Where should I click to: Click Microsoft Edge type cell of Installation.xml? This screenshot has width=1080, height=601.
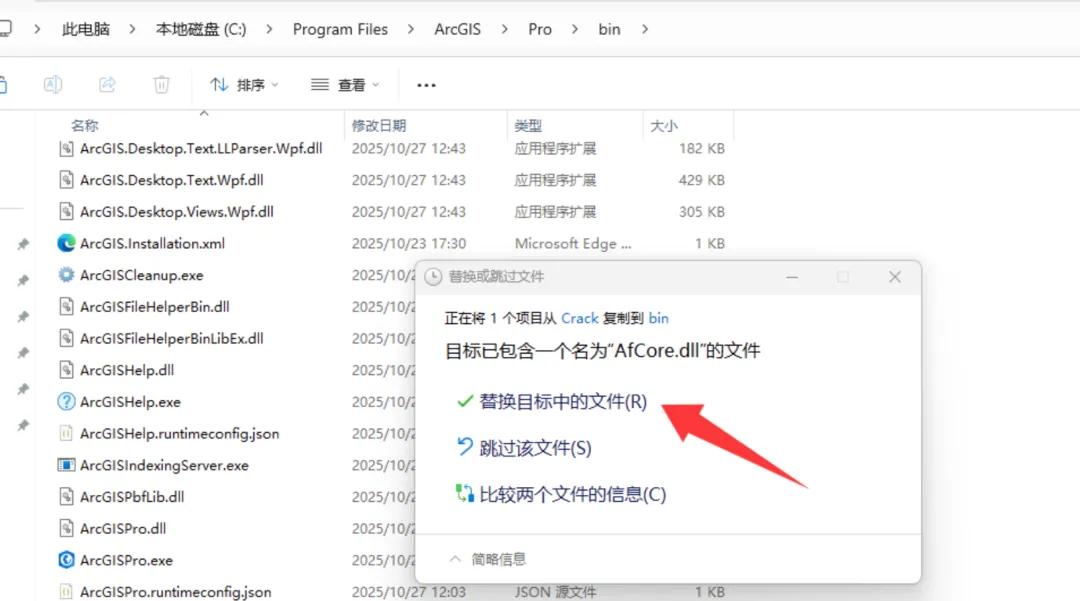[x=572, y=244]
